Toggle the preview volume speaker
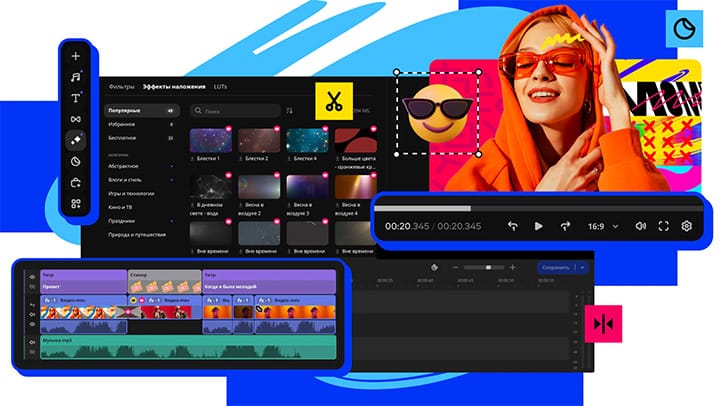Viewport: 720px width, 406px height. click(640, 226)
